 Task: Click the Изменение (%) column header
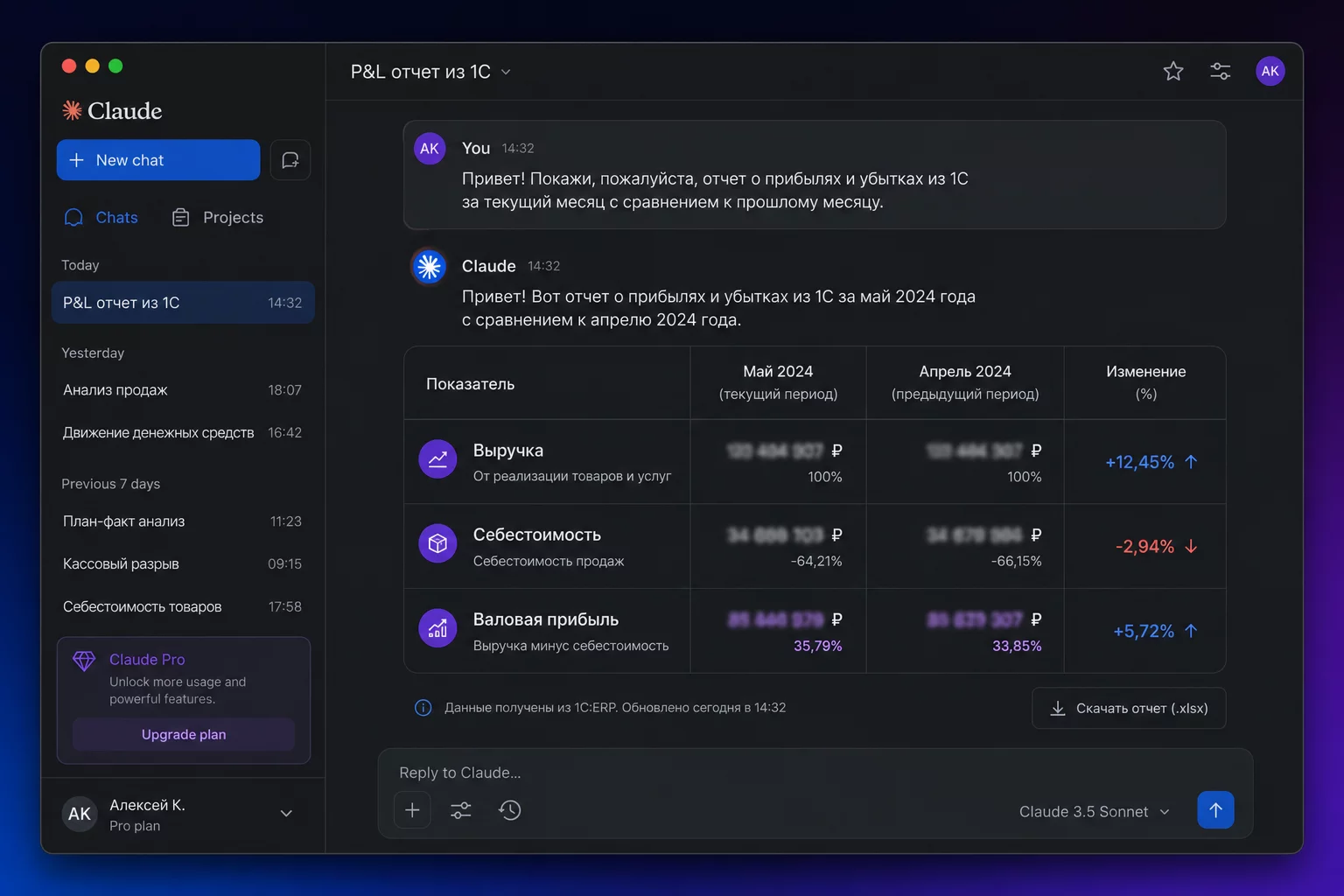[x=1146, y=382]
